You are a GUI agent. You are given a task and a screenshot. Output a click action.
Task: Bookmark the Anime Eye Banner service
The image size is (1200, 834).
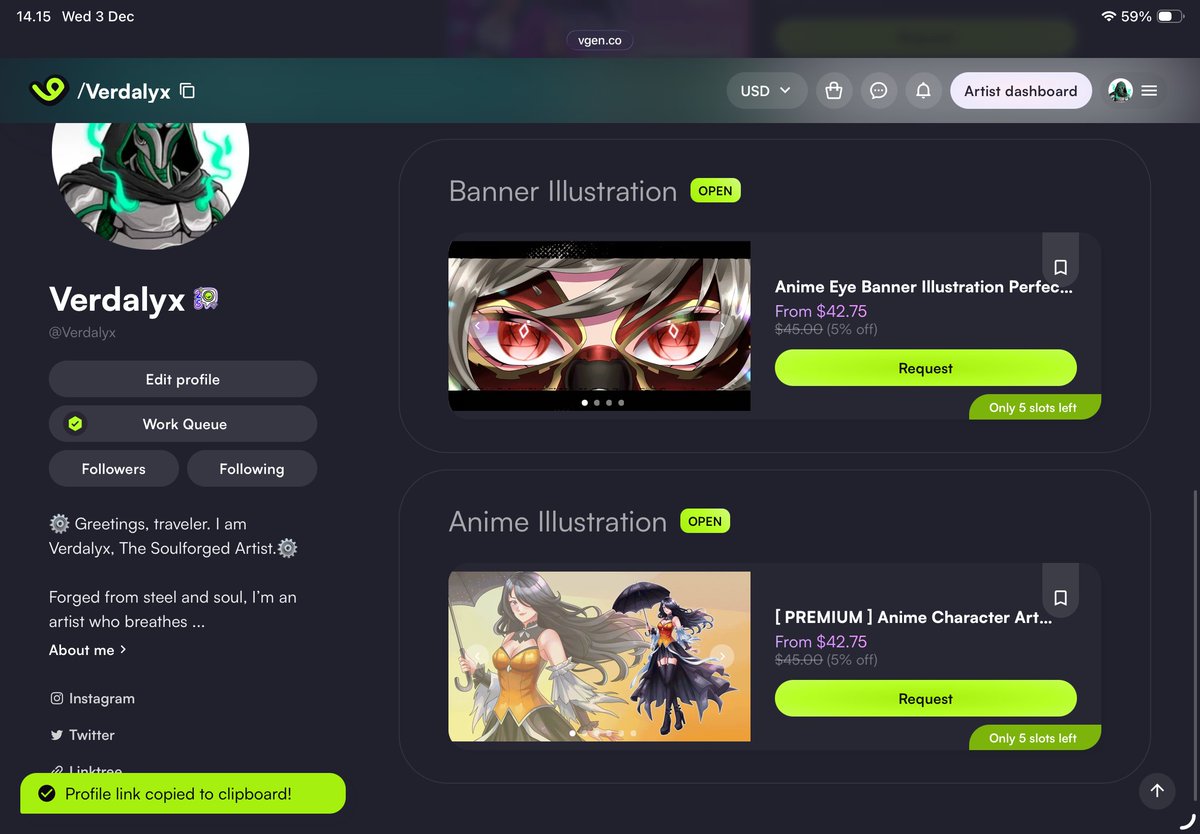1061,267
